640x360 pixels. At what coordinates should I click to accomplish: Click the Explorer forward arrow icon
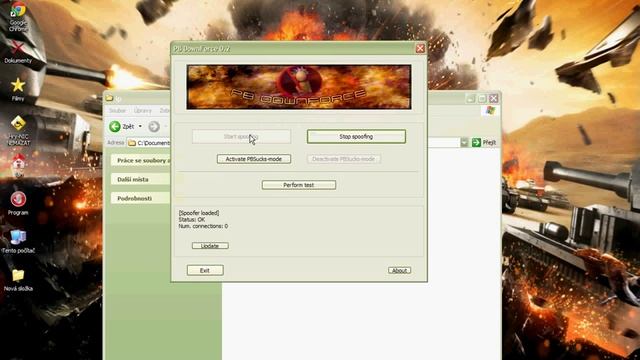point(154,127)
